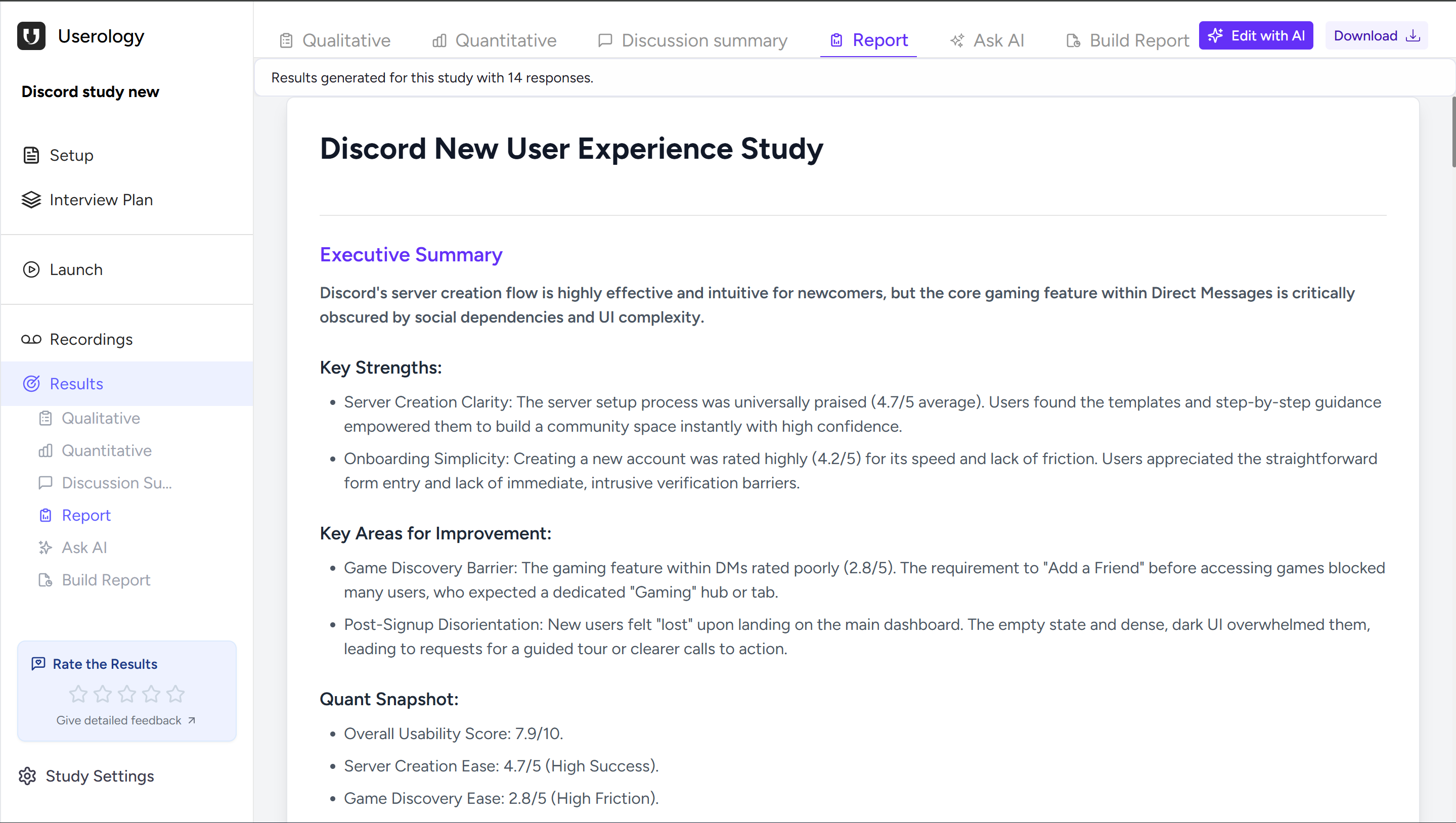Select the first rating star
Image resolution: width=1456 pixels, height=823 pixels.
pos(78,694)
